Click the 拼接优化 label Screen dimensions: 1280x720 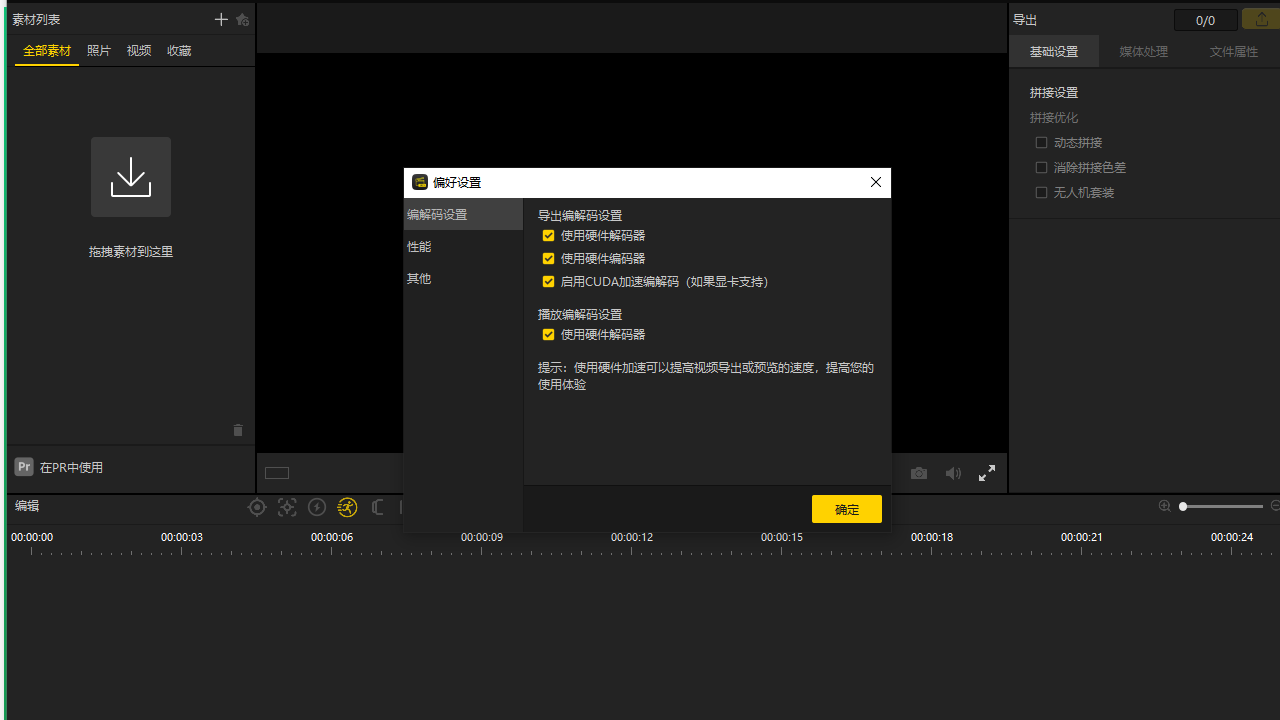1054,117
